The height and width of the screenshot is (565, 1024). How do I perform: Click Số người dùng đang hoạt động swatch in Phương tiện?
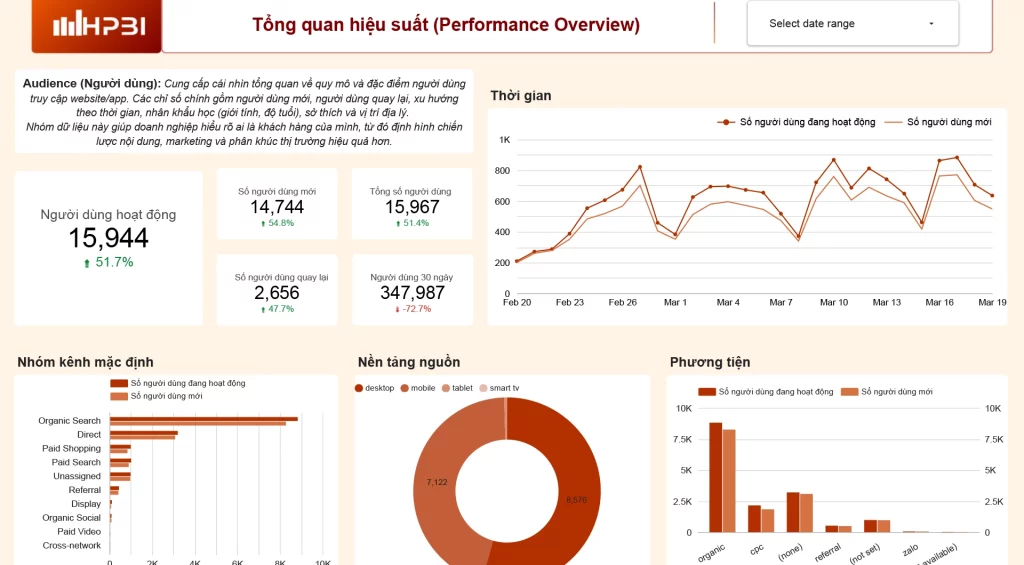pyautogui.click(x=708, y=392)
